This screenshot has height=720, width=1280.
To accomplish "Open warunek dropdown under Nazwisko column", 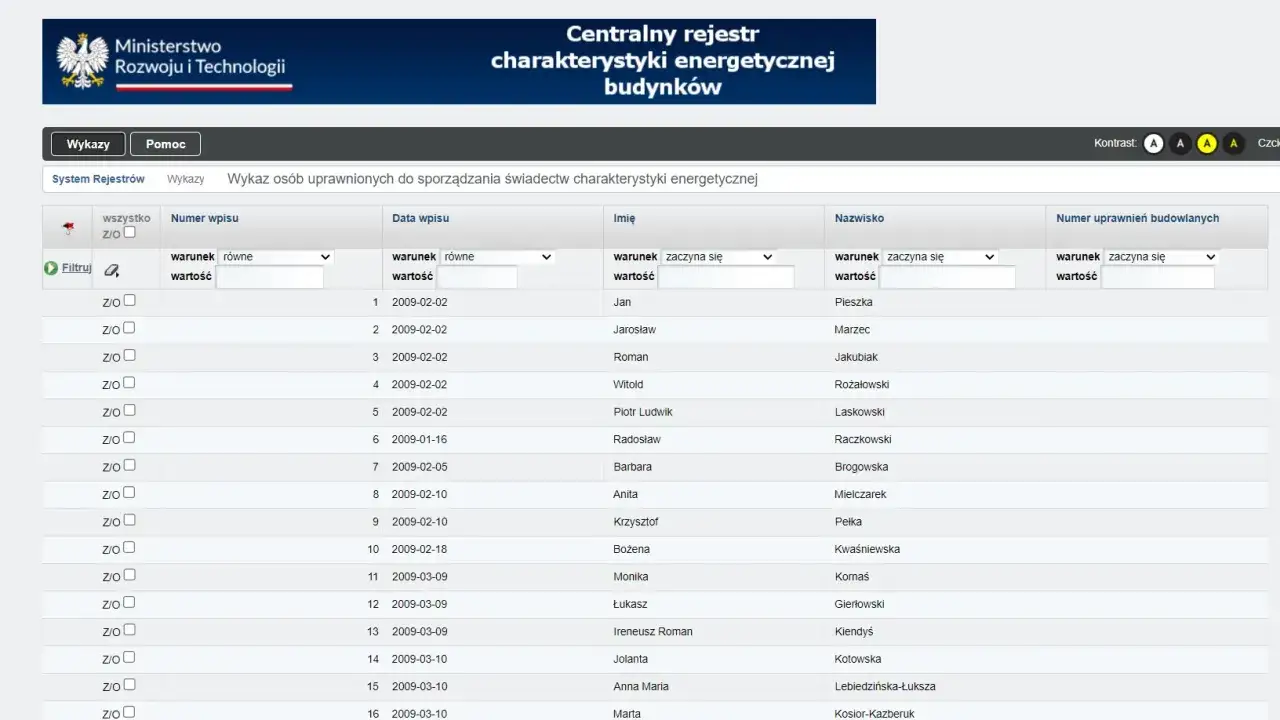I will (x=940, y=257).
